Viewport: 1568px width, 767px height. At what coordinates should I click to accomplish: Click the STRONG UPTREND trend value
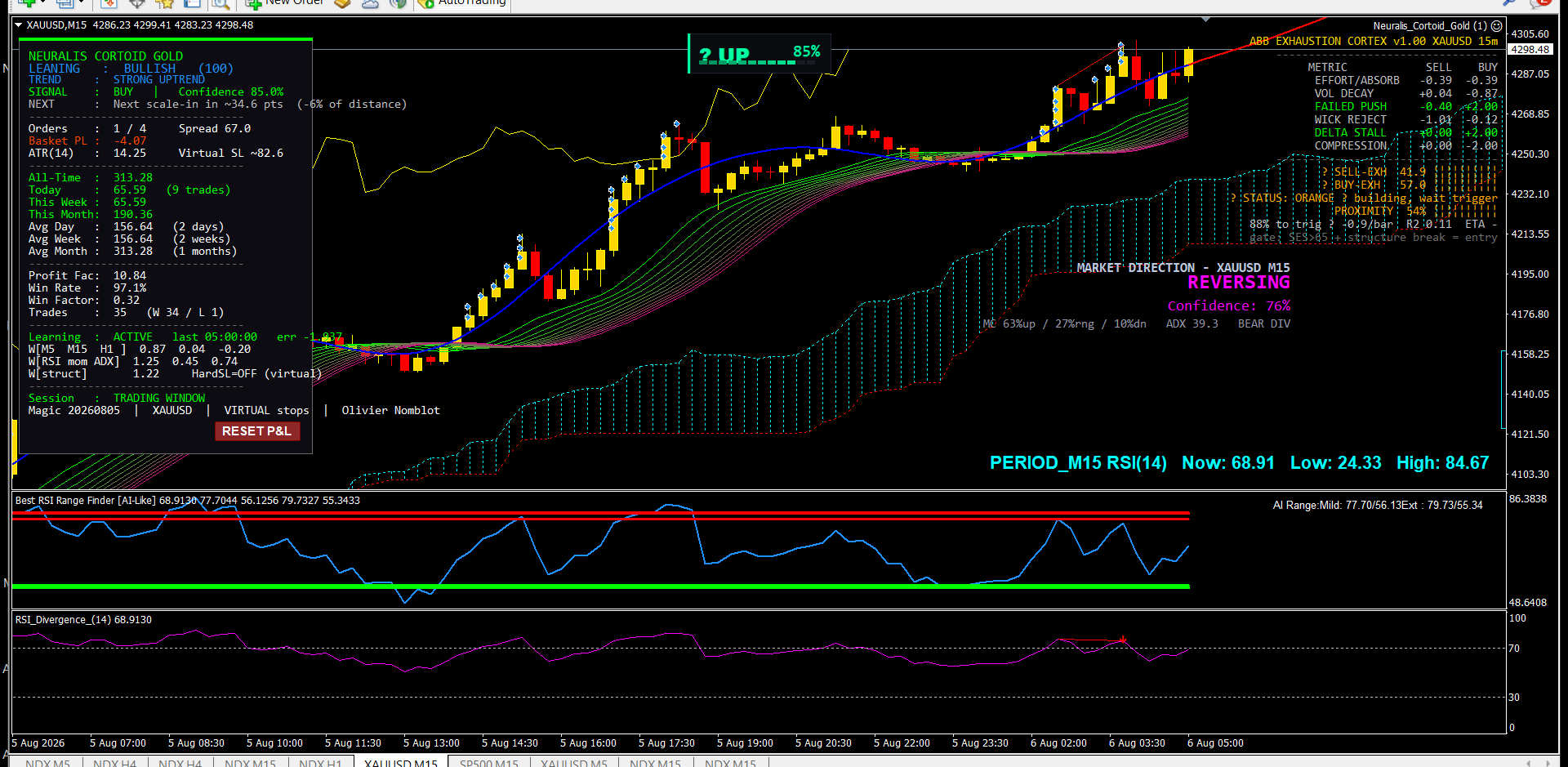point(159,80)
